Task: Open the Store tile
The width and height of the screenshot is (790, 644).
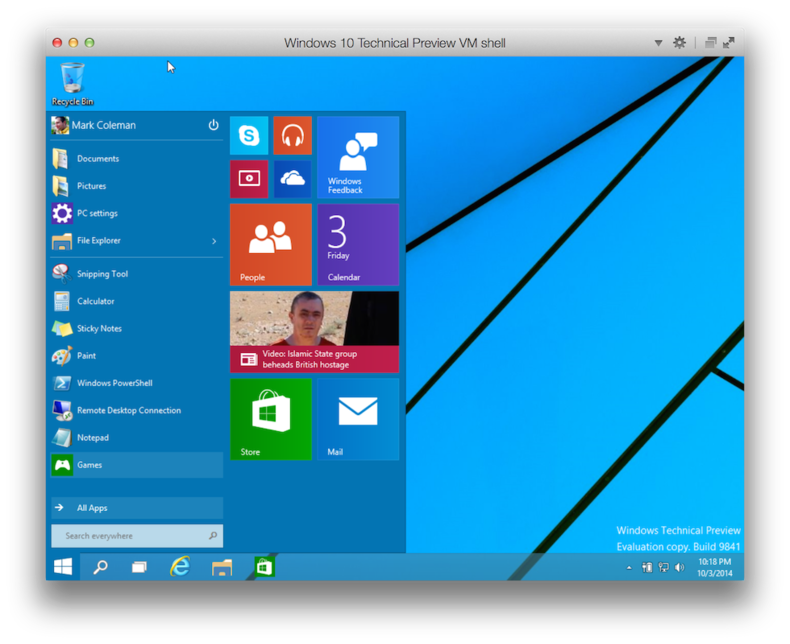Action: click(271, 419)
